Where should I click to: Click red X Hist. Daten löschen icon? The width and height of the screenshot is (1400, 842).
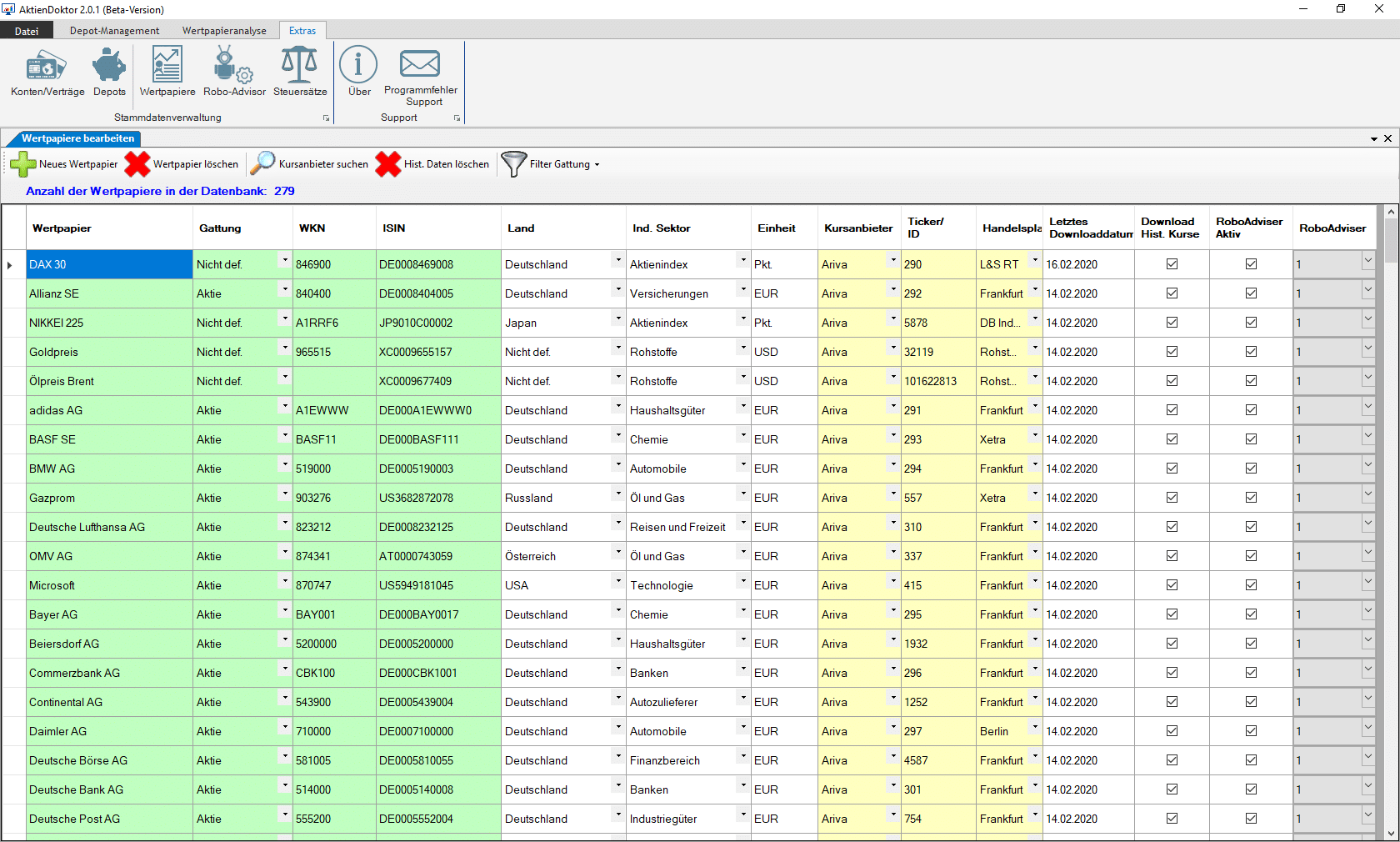pyautogui.click(x=388, y=164)
